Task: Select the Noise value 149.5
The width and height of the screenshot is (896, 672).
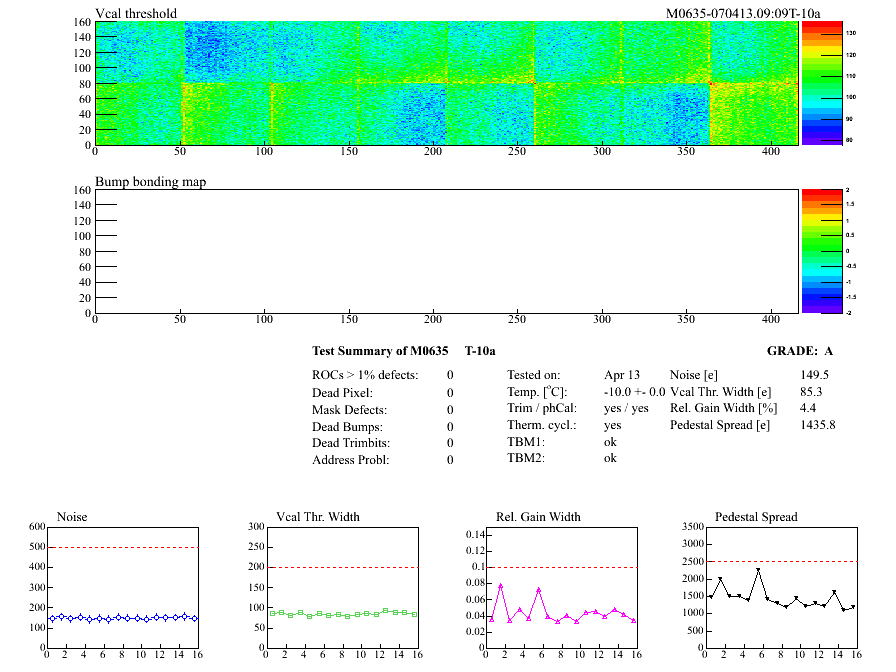Action: pos(814,375)
